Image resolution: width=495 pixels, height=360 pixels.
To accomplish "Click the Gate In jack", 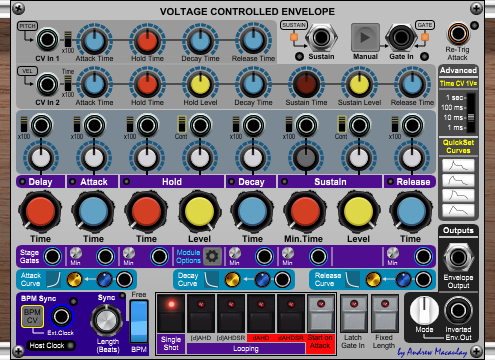I will tap(401, 37).
